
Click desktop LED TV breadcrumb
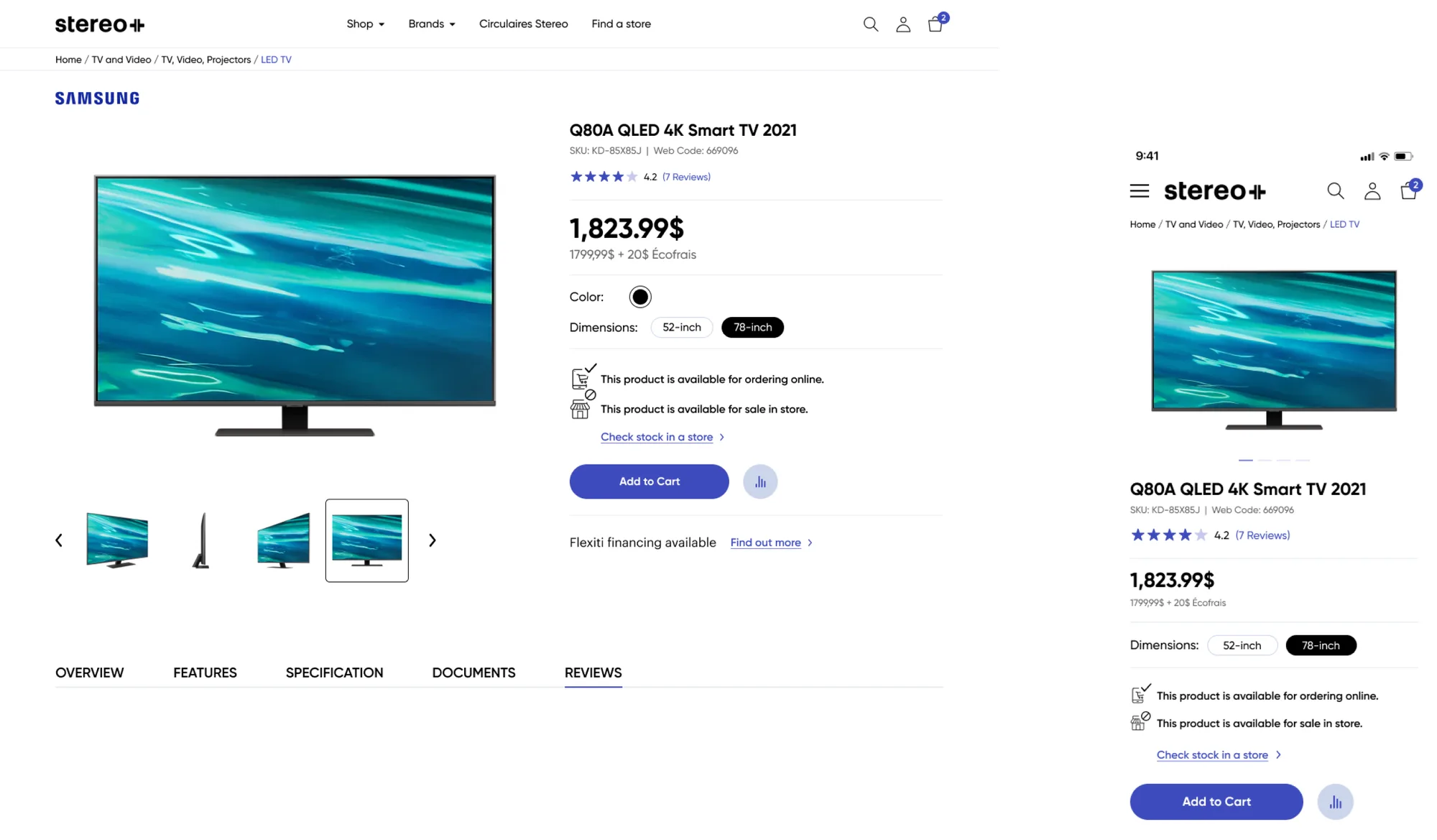pos(276,60)
